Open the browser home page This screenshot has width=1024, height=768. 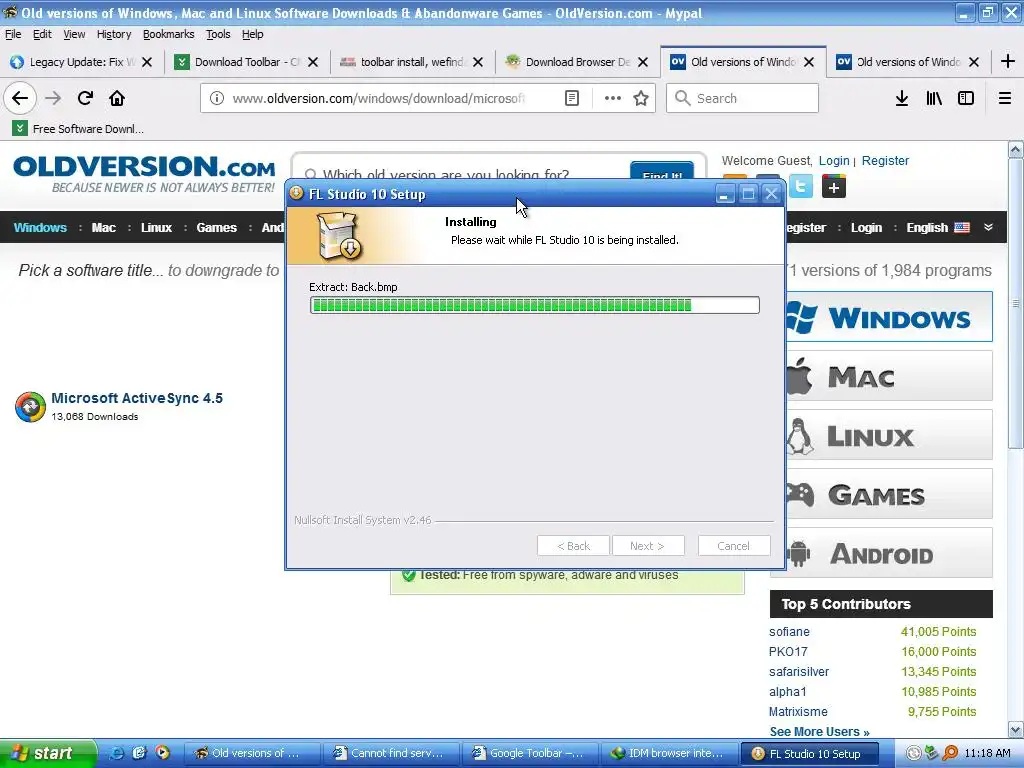(117, 98)
